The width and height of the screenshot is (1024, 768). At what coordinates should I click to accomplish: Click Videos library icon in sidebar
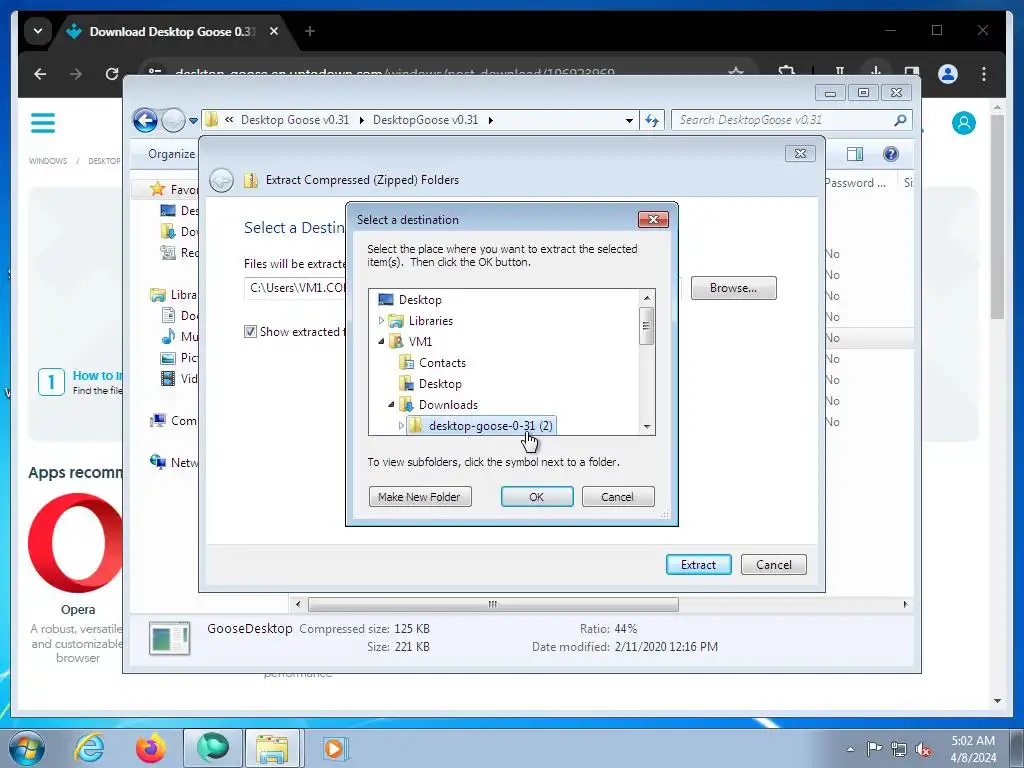(x=168, y=378)
